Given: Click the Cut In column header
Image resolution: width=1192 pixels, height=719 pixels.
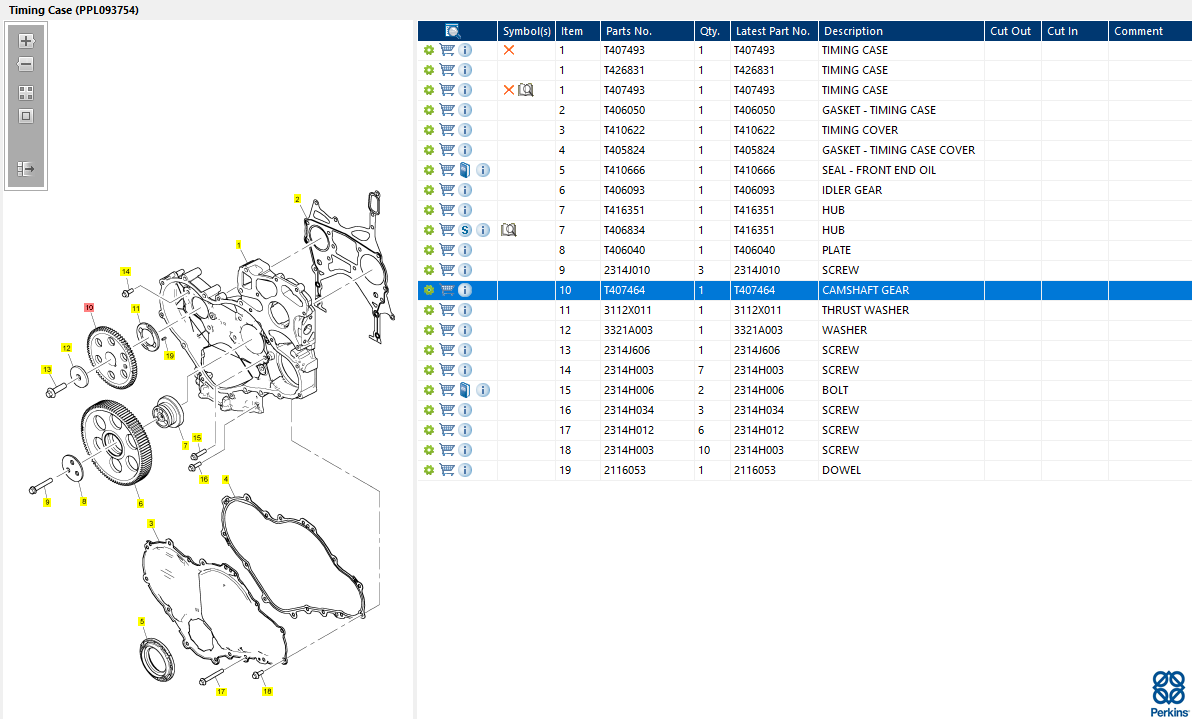Looking at the screenshot, I should 1075,31.
